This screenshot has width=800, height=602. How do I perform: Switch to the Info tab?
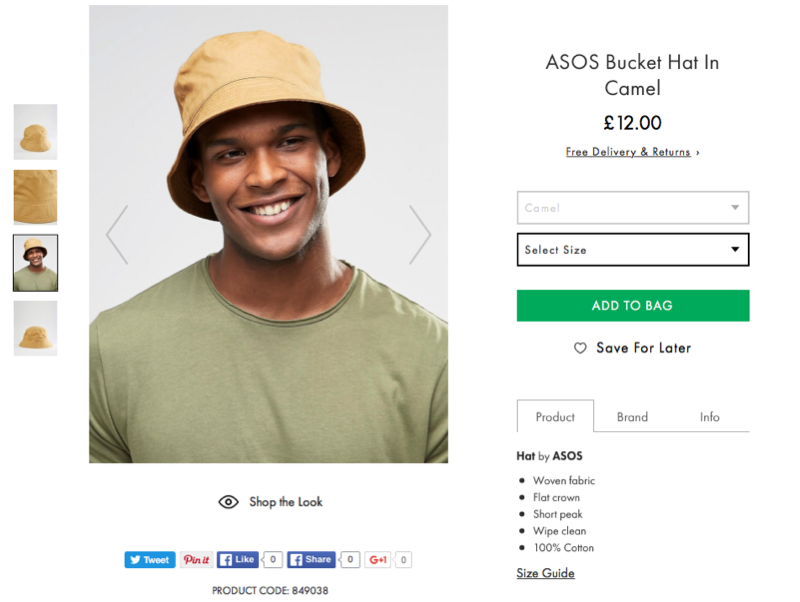709,417
